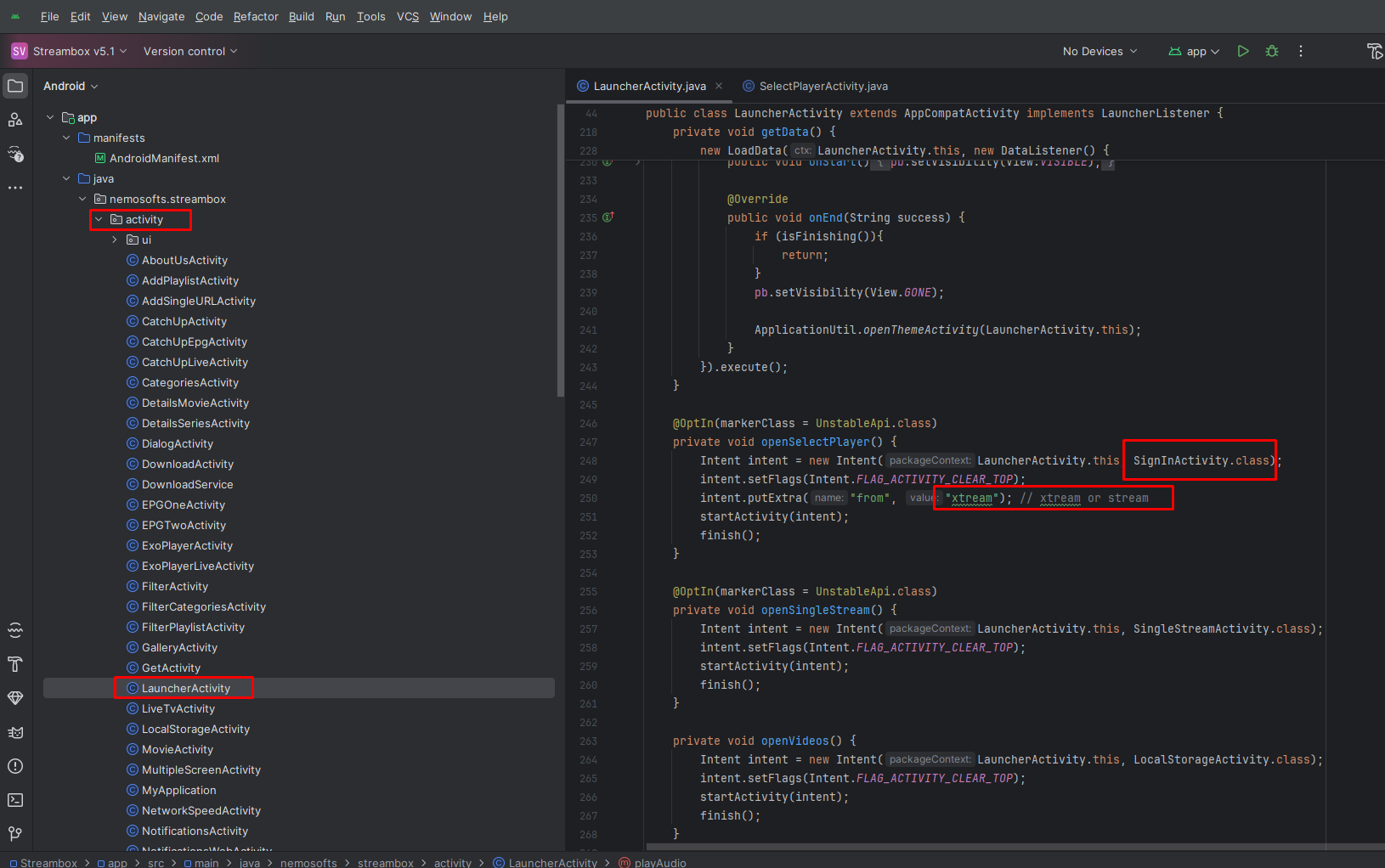Open the app run configuration dropdown
The width and height of the screenshot is (1385, 868).
[x=1194, y=51]
